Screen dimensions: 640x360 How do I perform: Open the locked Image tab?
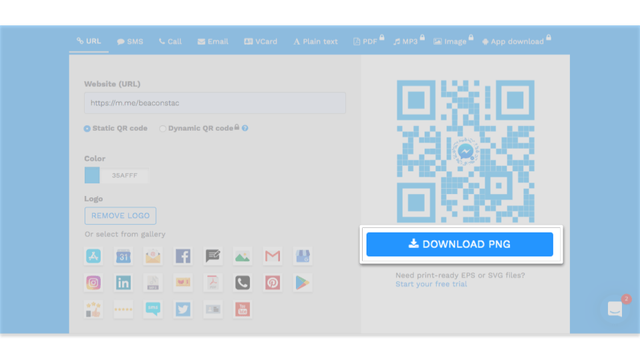pyautogui.click(x=453, y=41)
